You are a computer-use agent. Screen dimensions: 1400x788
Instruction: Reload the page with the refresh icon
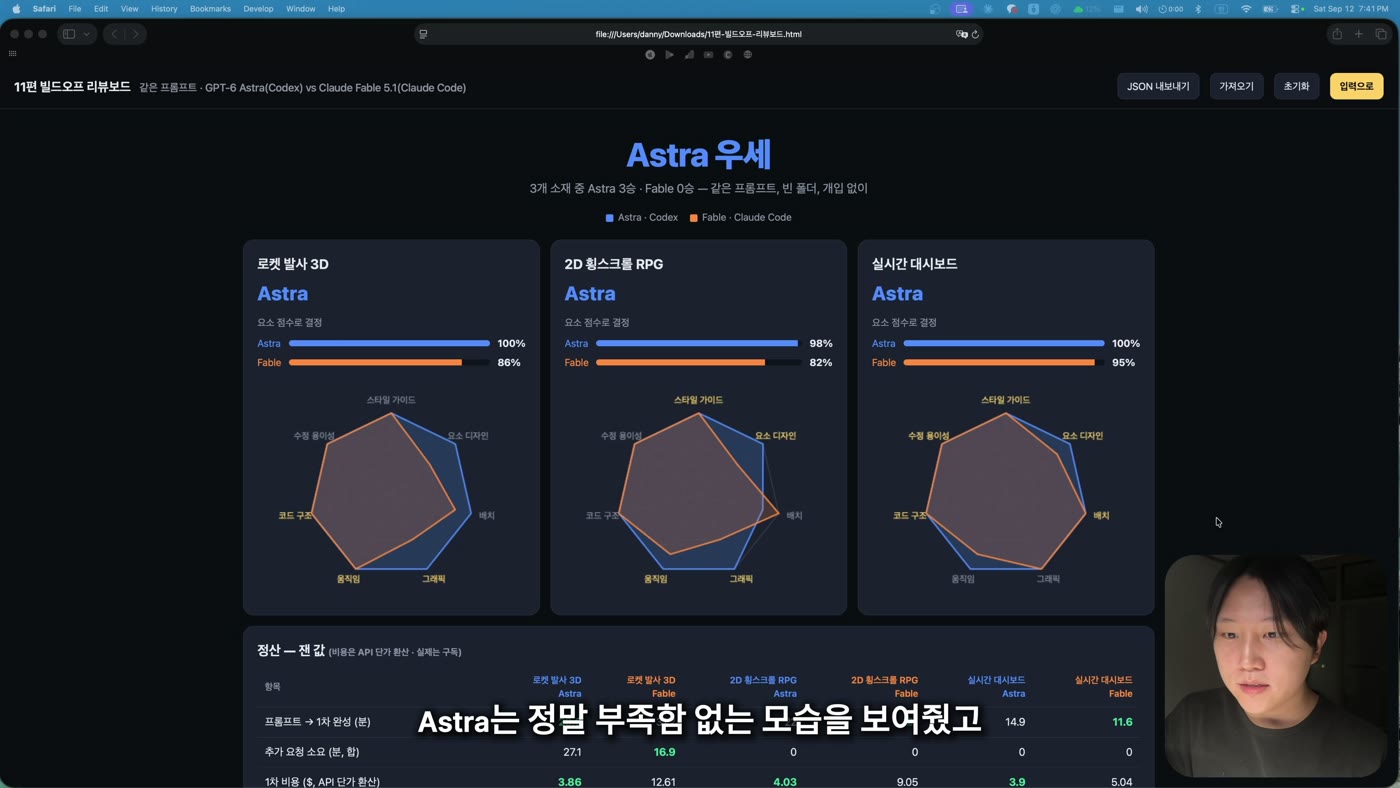point(975,34)
